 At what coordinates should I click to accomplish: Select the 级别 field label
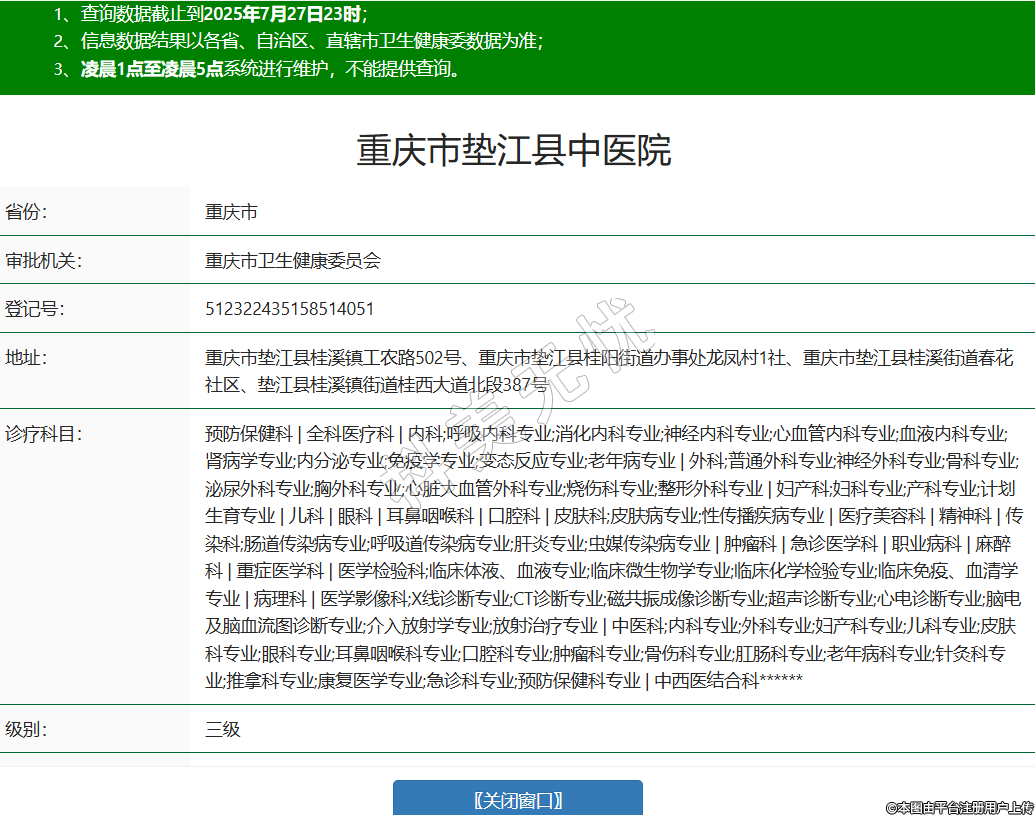click(27, 729)
